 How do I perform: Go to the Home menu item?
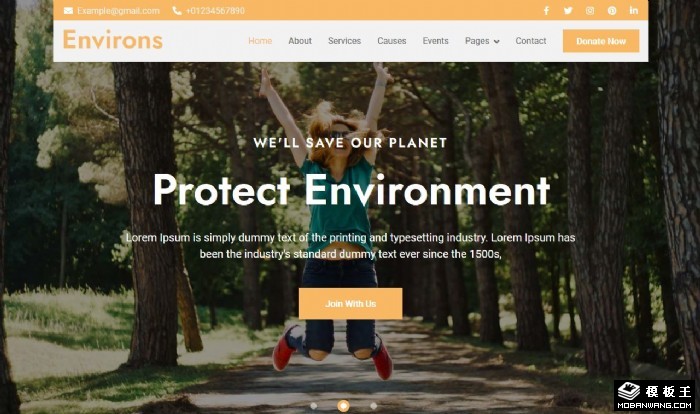[x=260, y=41]
